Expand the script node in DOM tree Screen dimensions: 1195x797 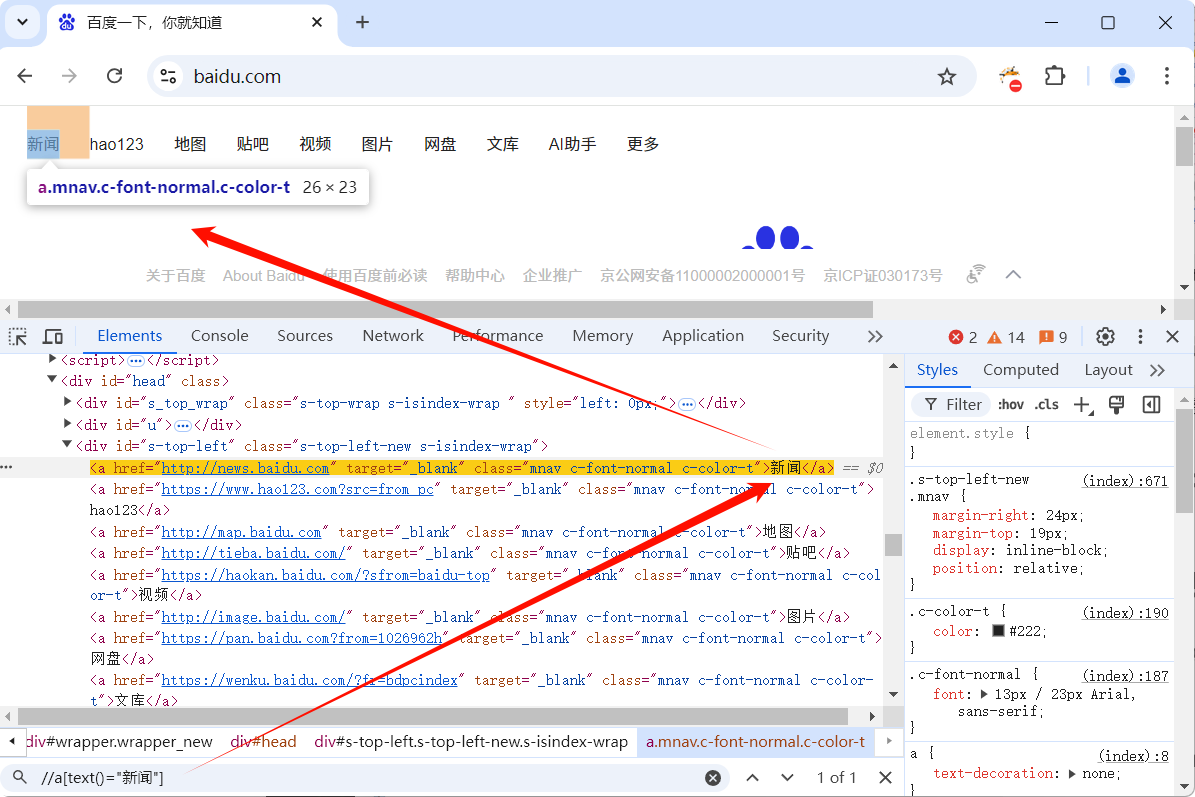point(53,359)
